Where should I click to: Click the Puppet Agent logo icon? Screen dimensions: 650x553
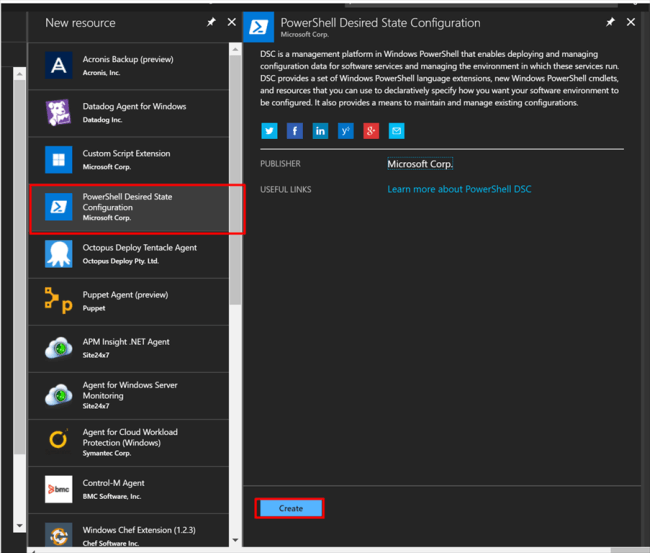pos(58,301)
